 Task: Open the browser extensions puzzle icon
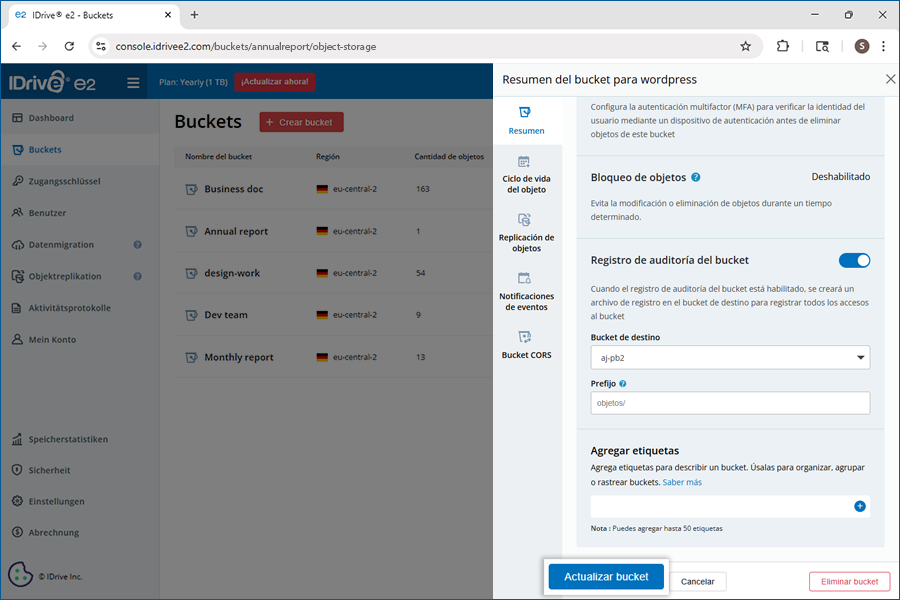(x=783, y=47)
